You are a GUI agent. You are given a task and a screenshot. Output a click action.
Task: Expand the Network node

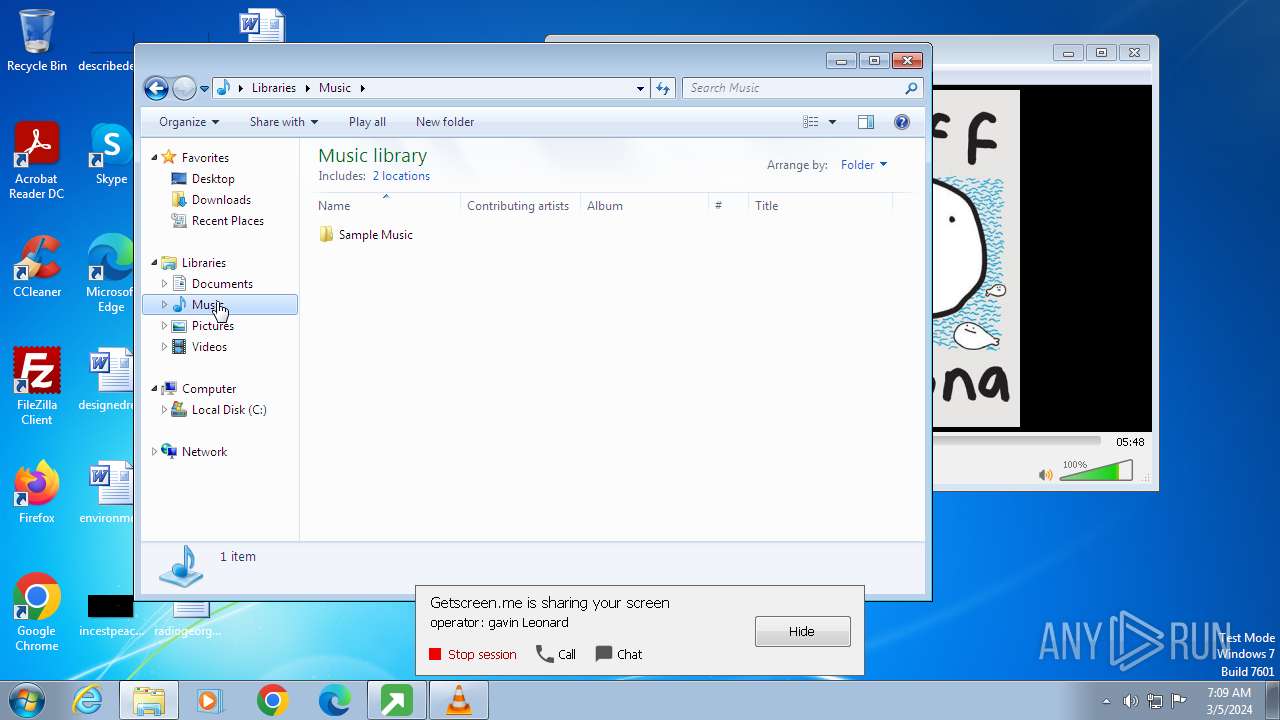click(x=155, y=452)
